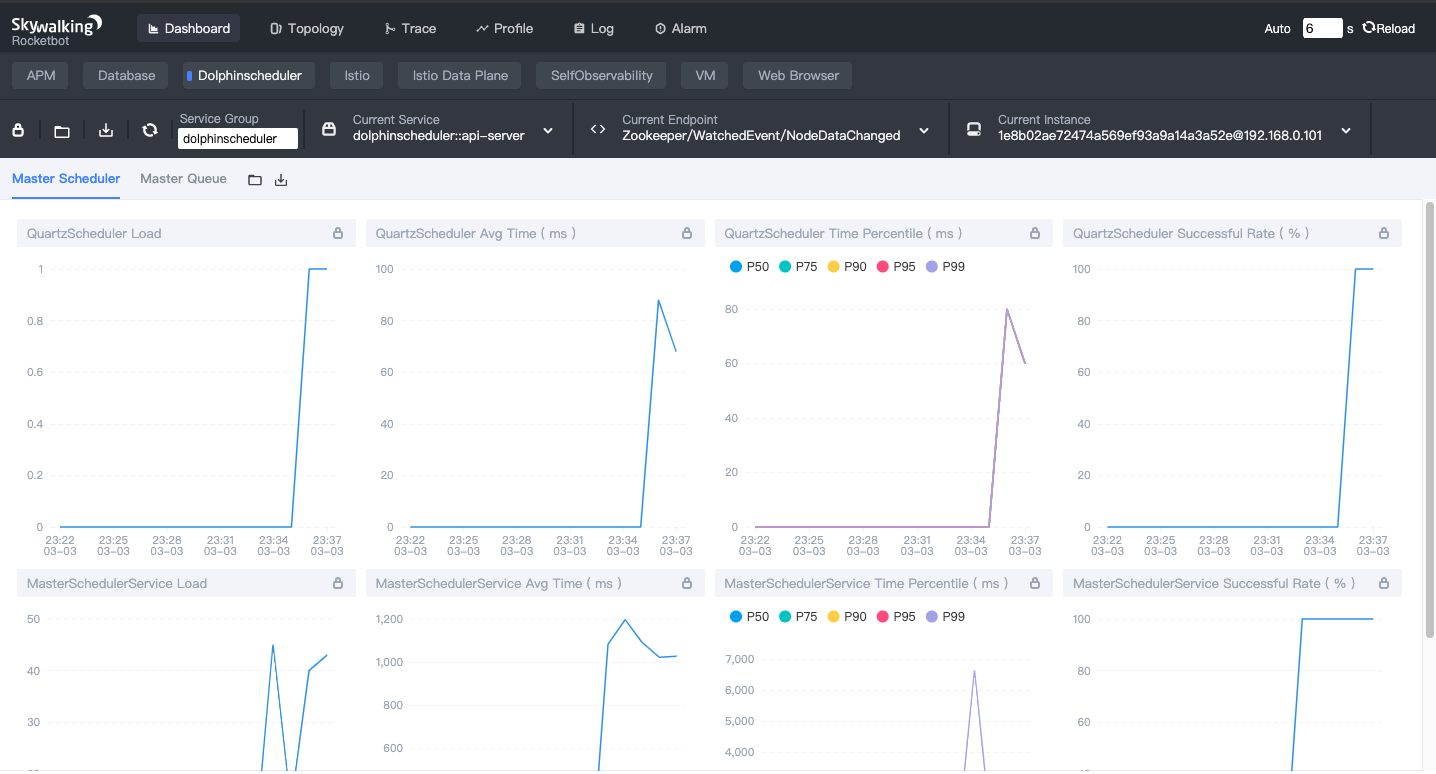This screenshot has width=1436, height=774.
Task: Click the P90 yellow legend swatch in QuartzScheduler
Action: (834, 267)
